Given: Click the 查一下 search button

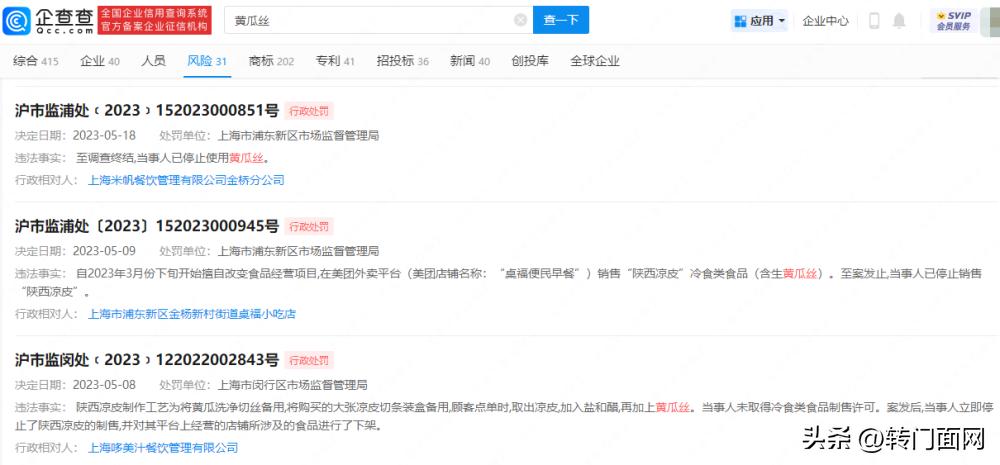Looking at the screenshot, I should [x=561, y=20].
